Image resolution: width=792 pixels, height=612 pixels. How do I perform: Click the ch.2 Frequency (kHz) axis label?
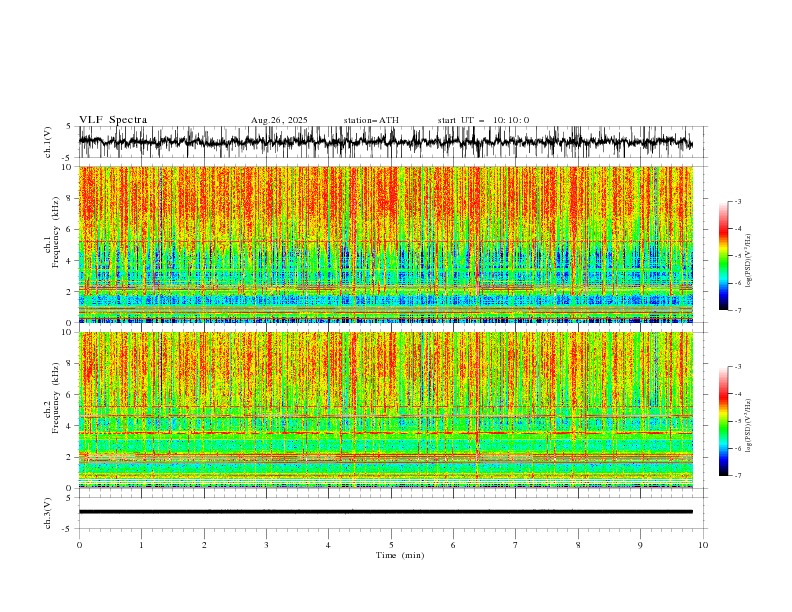pyautogui.click(x=55, y=409)
